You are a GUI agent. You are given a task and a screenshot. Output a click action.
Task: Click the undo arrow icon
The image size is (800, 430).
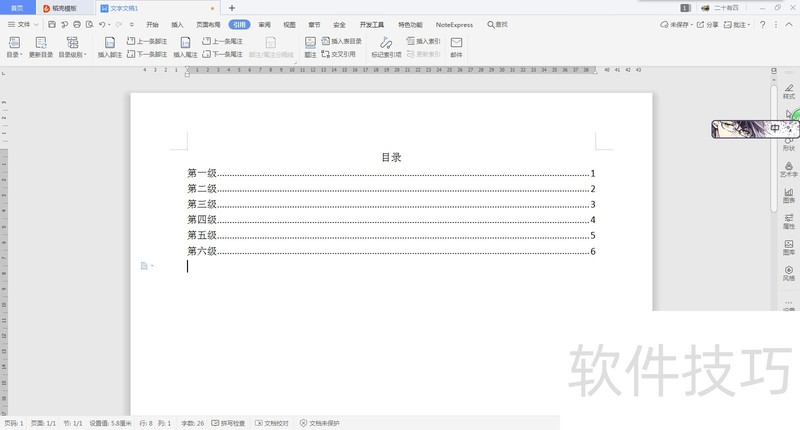click(x=102, y=24)
